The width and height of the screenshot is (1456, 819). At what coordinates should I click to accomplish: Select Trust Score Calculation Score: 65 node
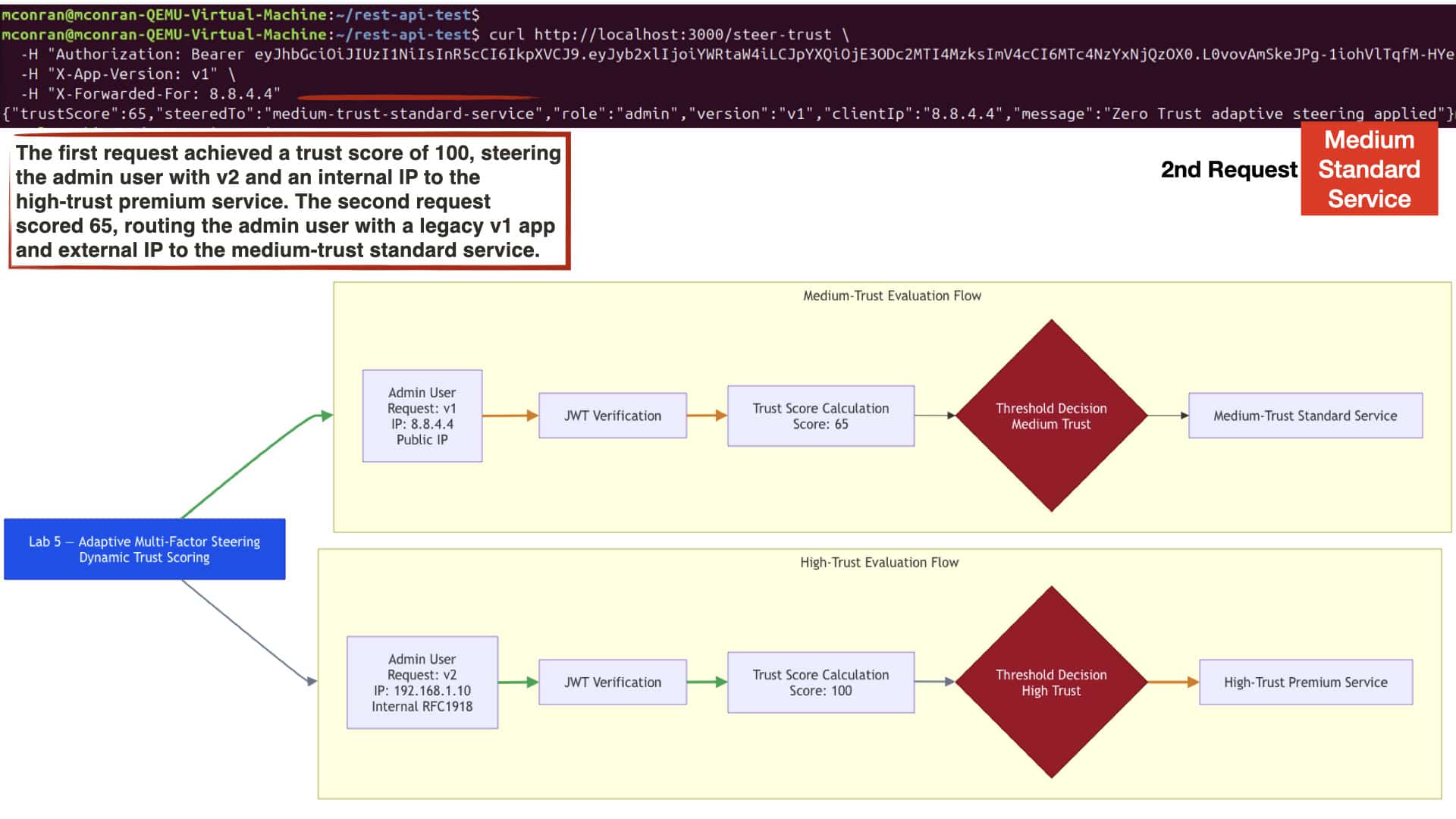tap(821, 416)
